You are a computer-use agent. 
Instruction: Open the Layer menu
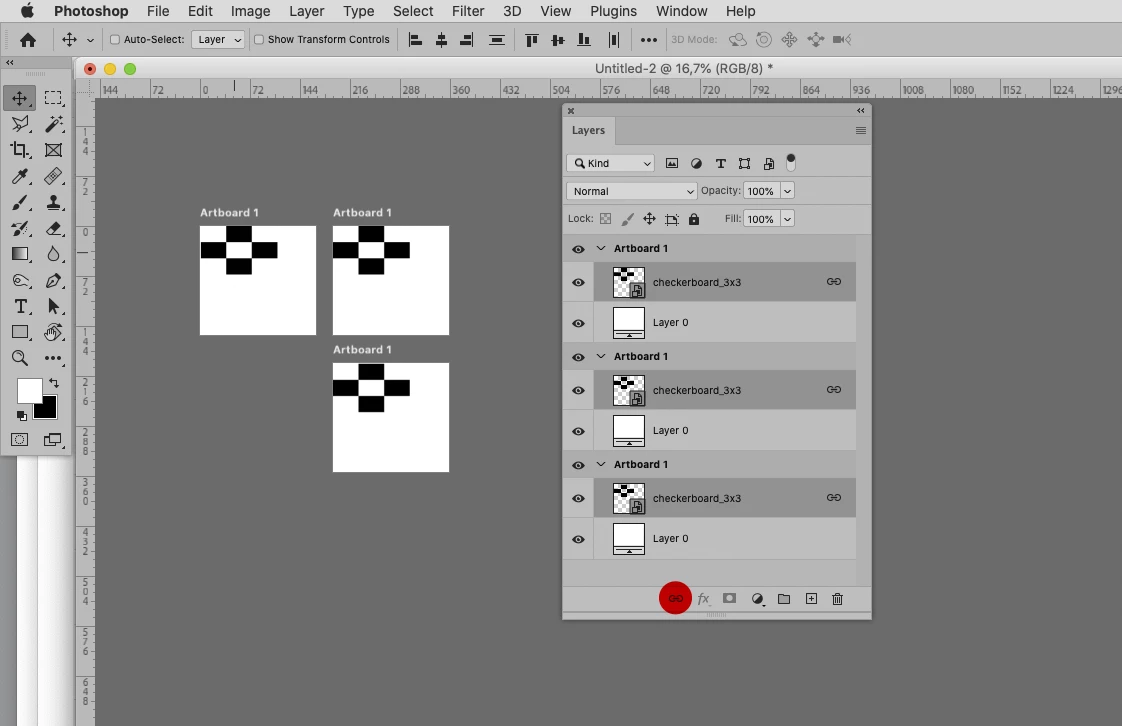click(x=306, y=11)
